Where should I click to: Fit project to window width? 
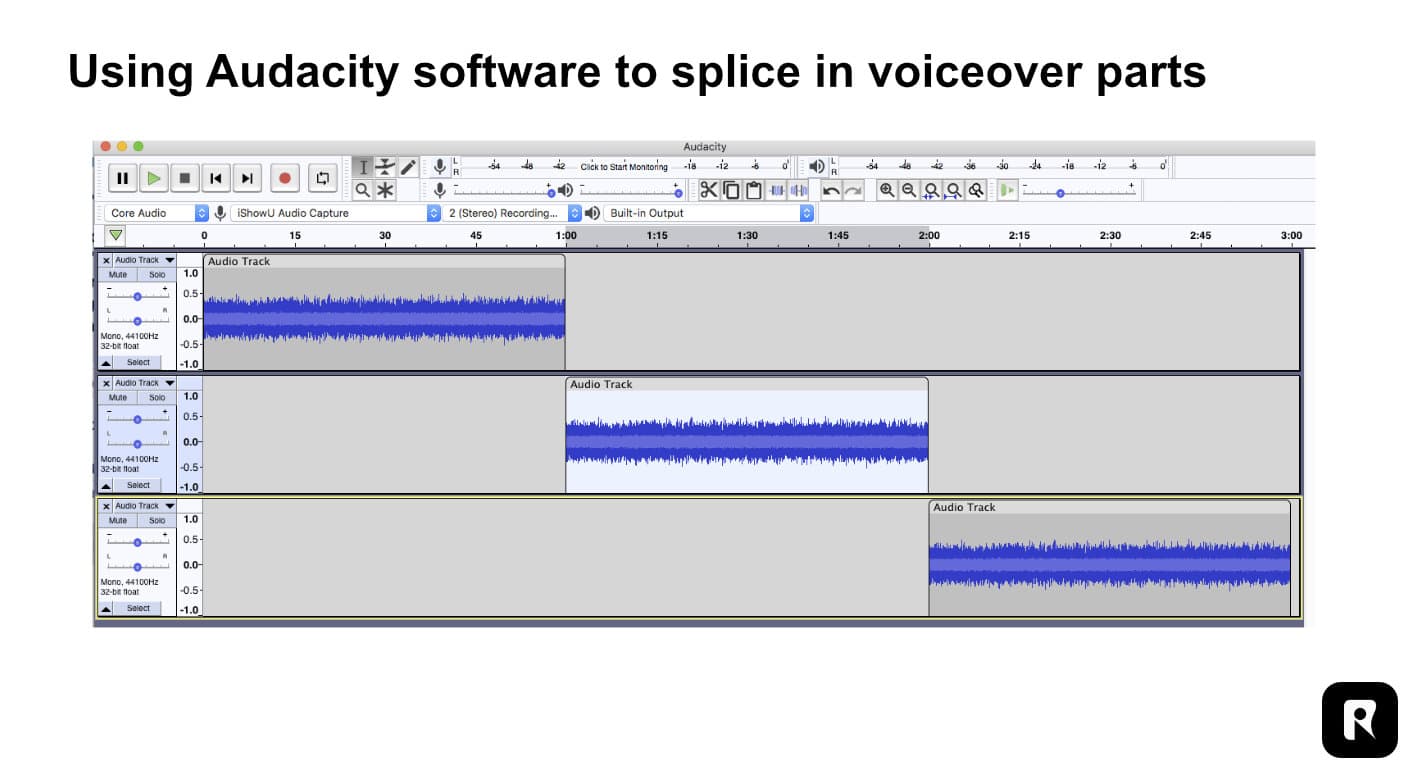(x=953, y=190)
